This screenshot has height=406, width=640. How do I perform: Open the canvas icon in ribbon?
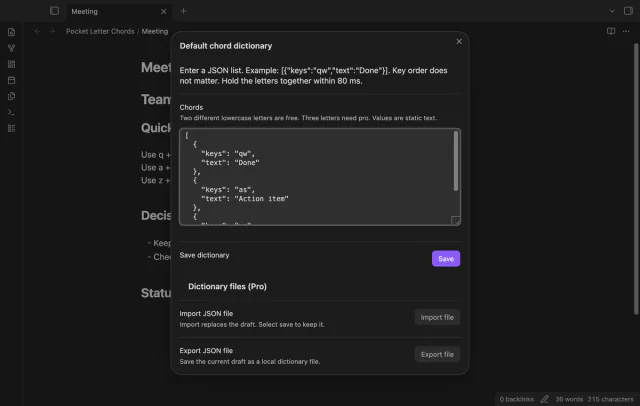pyautogui.click(x=11, y=64)
